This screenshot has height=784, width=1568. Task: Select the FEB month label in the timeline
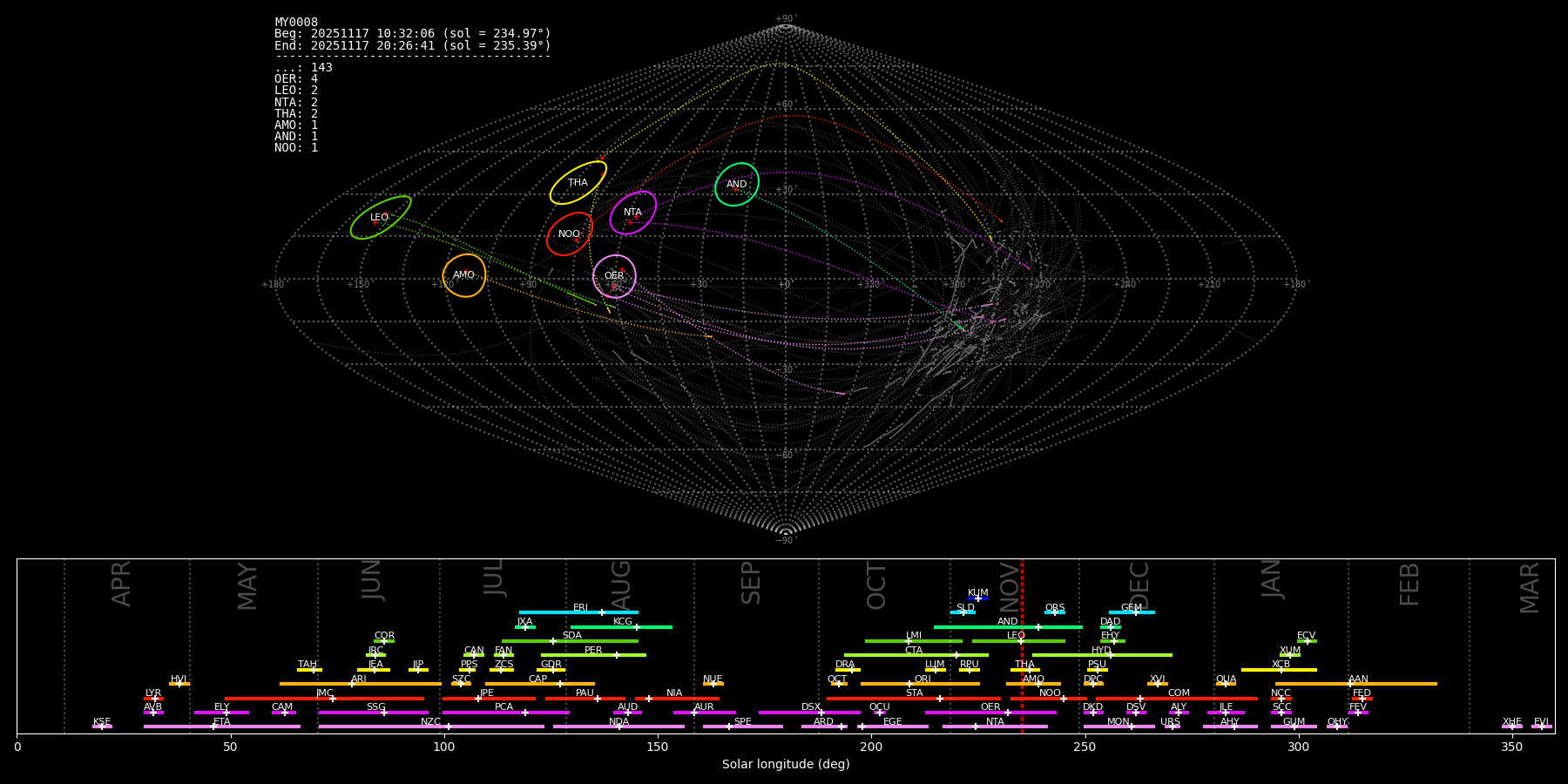1409,585
